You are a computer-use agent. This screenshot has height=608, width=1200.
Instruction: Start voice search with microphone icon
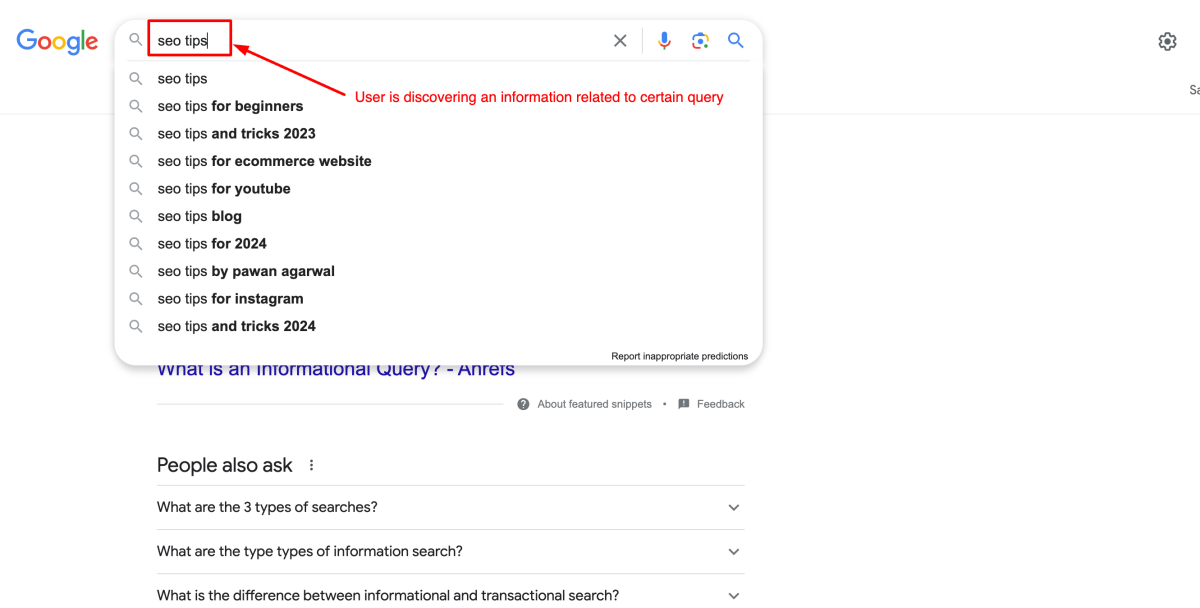(664, 41)
